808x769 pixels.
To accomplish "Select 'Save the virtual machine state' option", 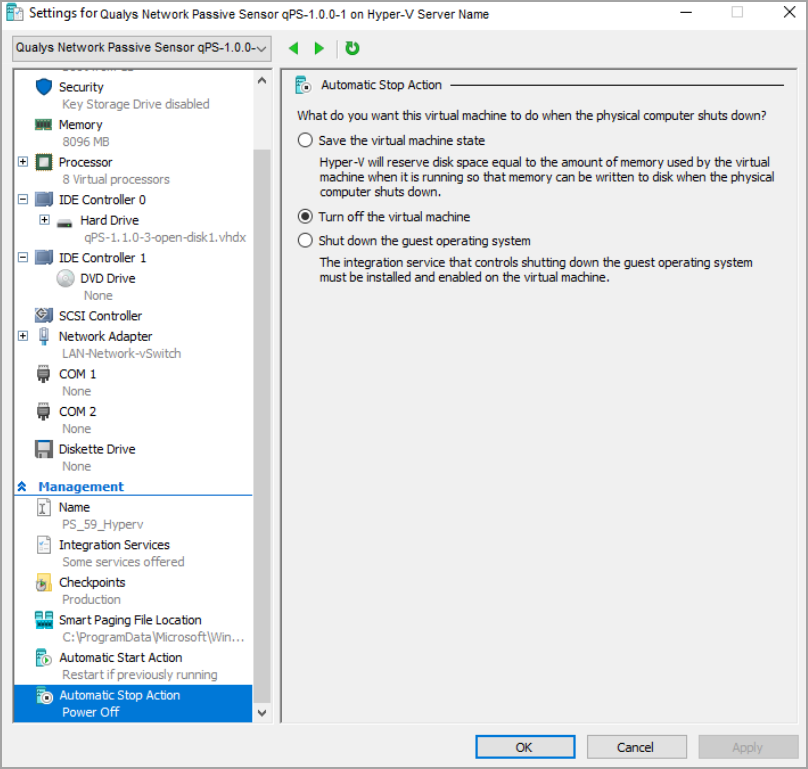I will (305, 141).
